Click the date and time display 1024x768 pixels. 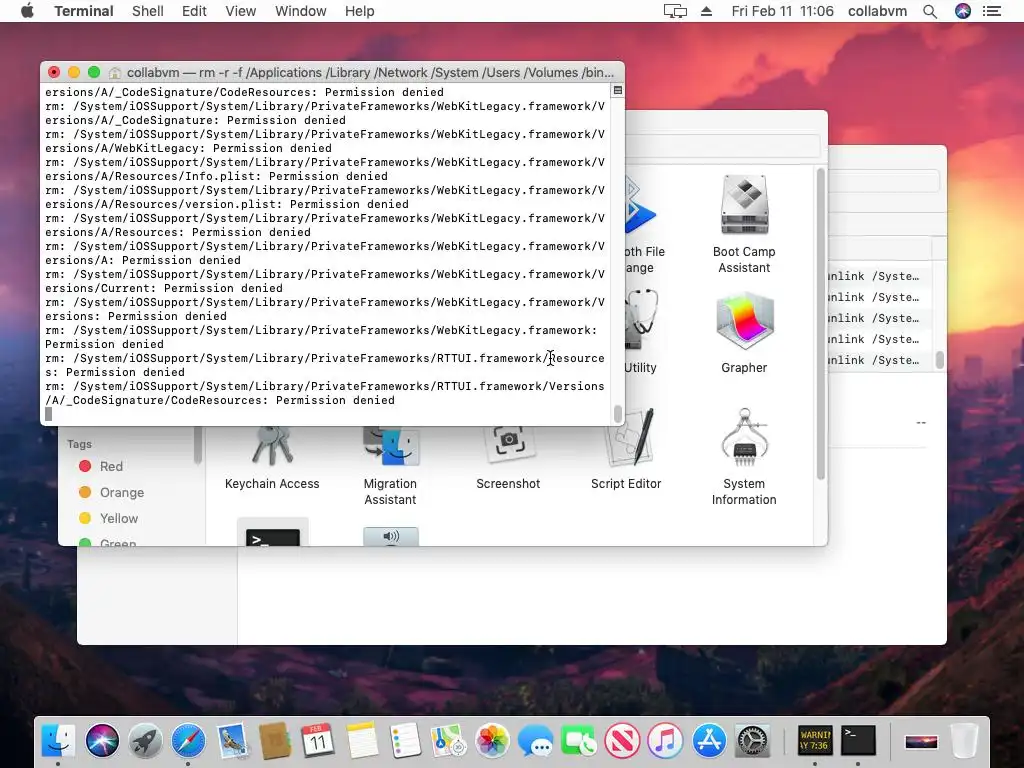click(782, 11)
